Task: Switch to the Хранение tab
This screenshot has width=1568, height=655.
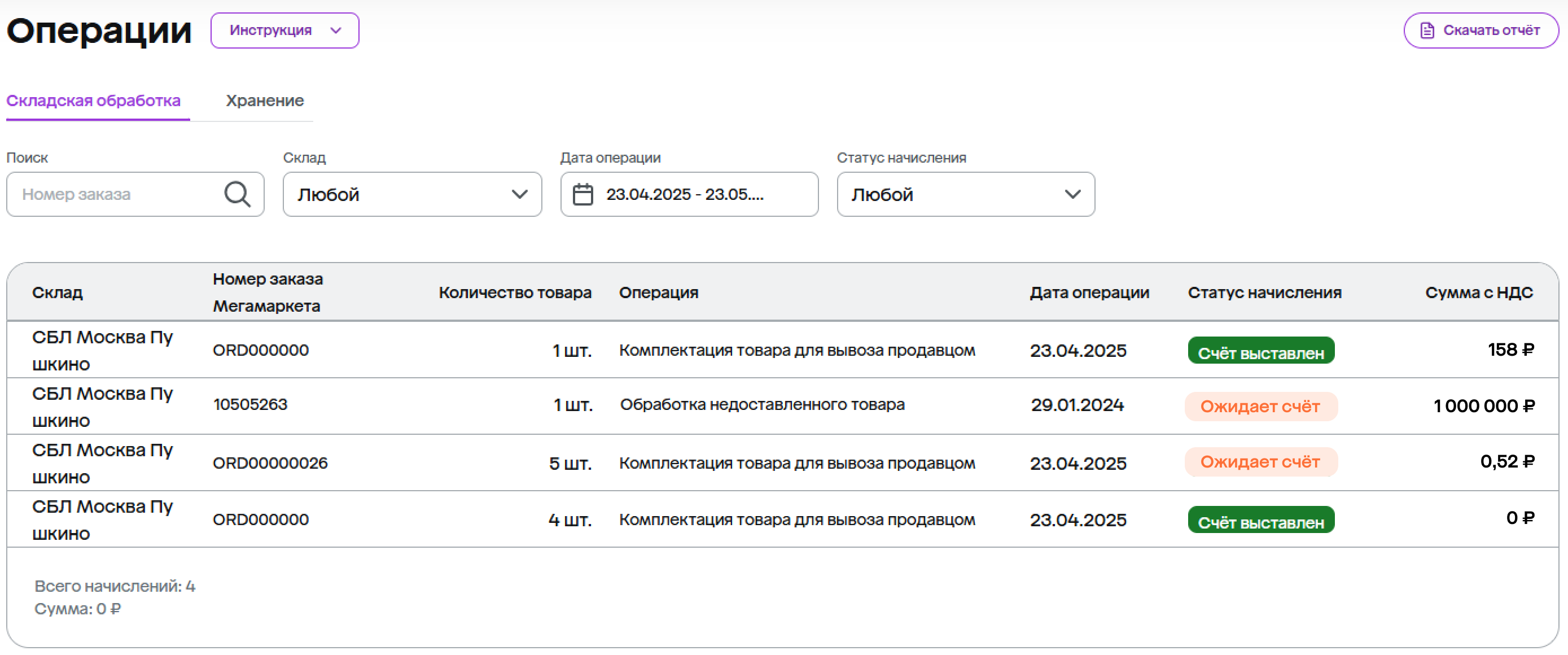Action: point(265,101)
